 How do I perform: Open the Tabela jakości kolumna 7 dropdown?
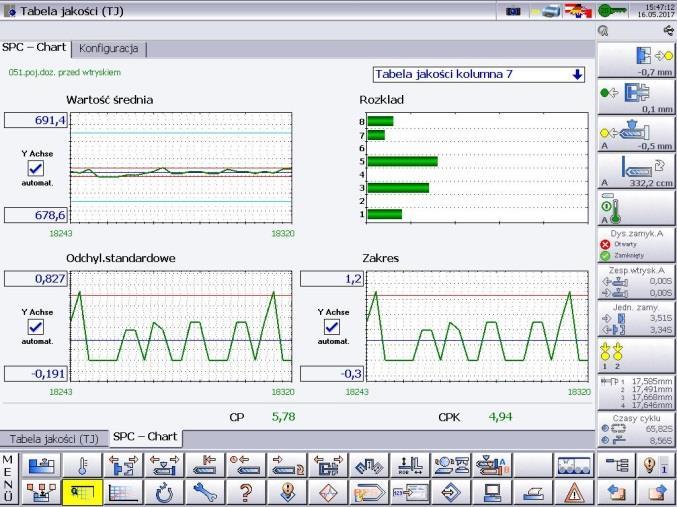point(479,74)
